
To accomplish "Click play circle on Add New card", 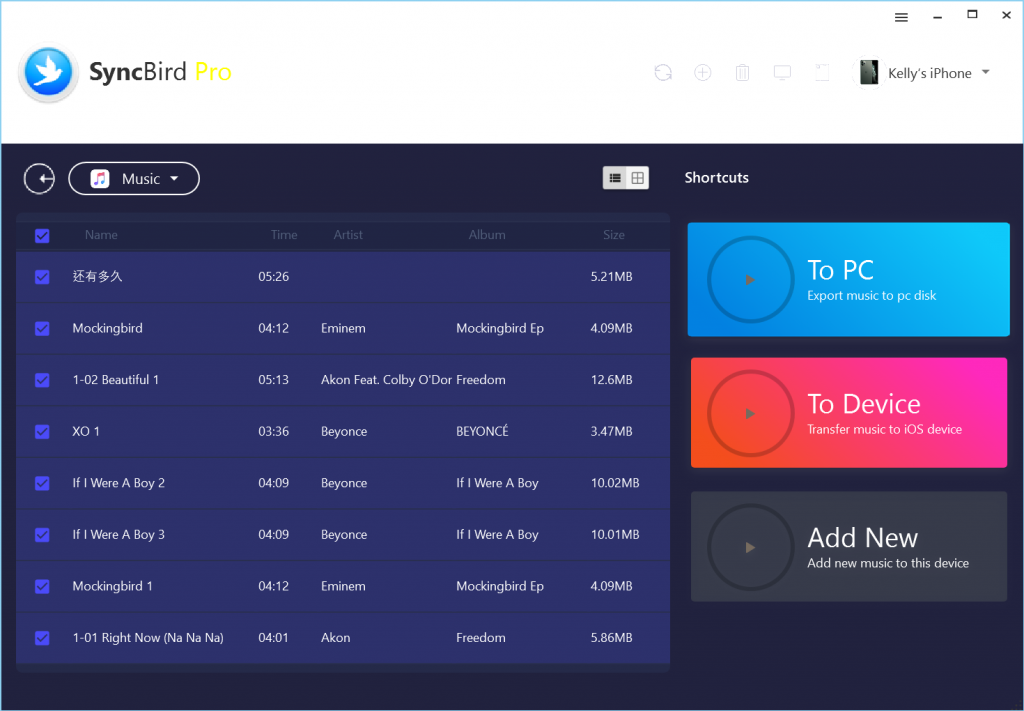I will point(750,547).
